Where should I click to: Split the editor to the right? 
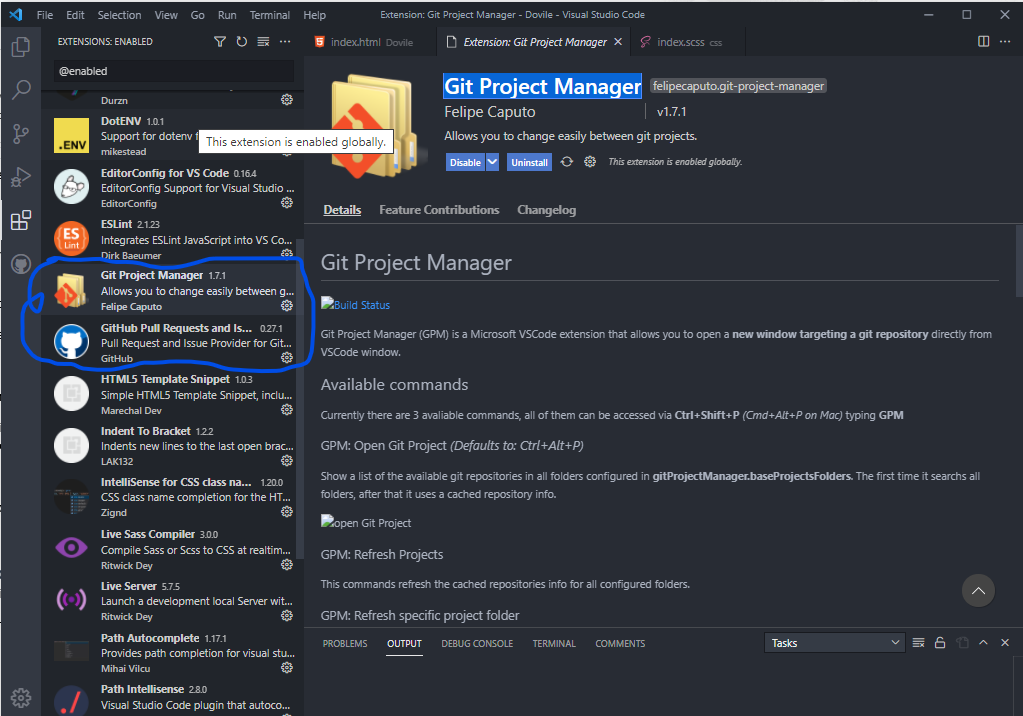click(x=983, y=42)
